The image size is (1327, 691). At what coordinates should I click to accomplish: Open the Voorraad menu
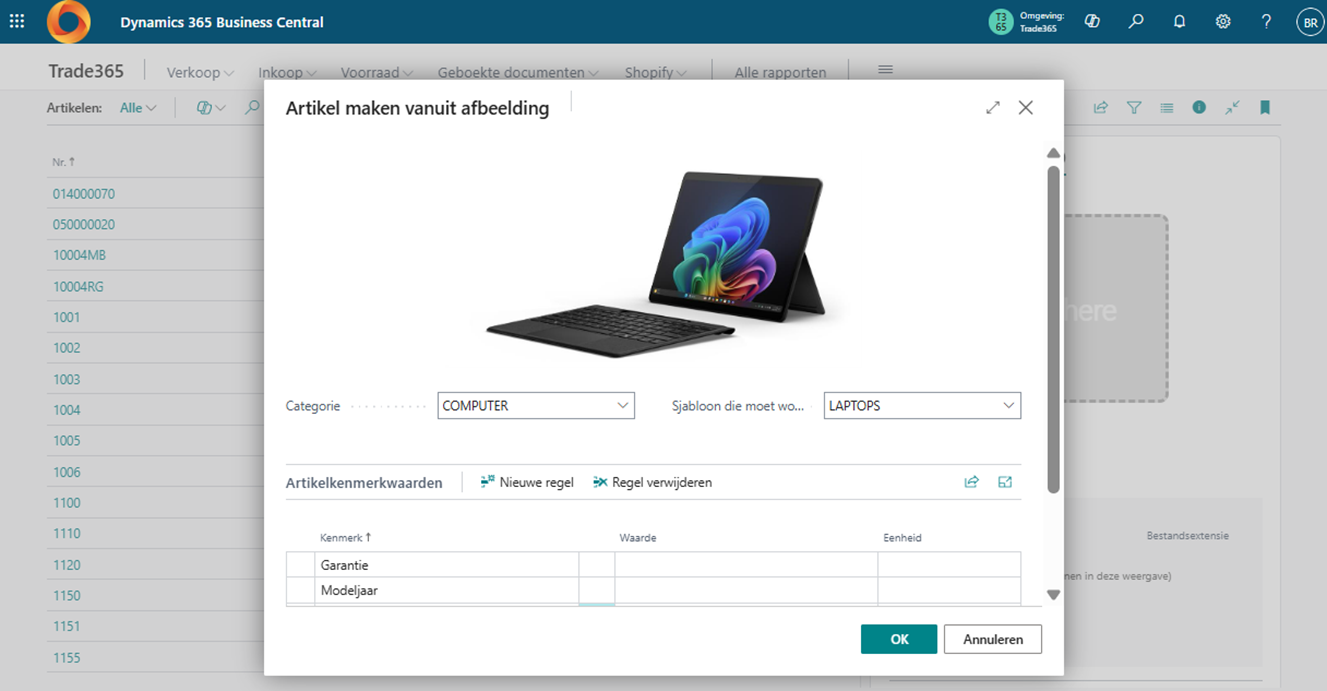pyautogui.click(x=377, y=72)
